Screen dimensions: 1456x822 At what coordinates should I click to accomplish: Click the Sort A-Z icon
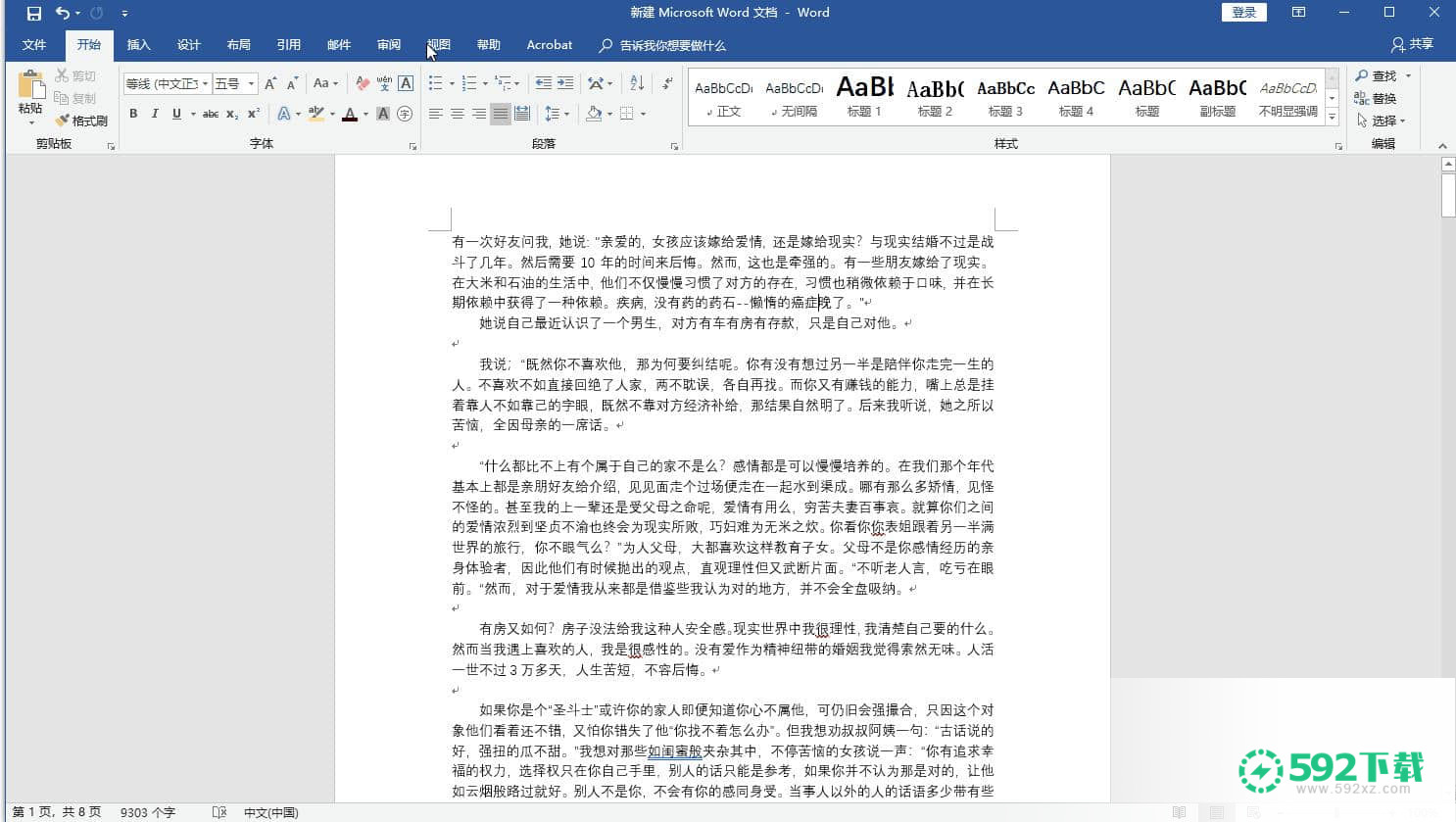click(637, 83)
